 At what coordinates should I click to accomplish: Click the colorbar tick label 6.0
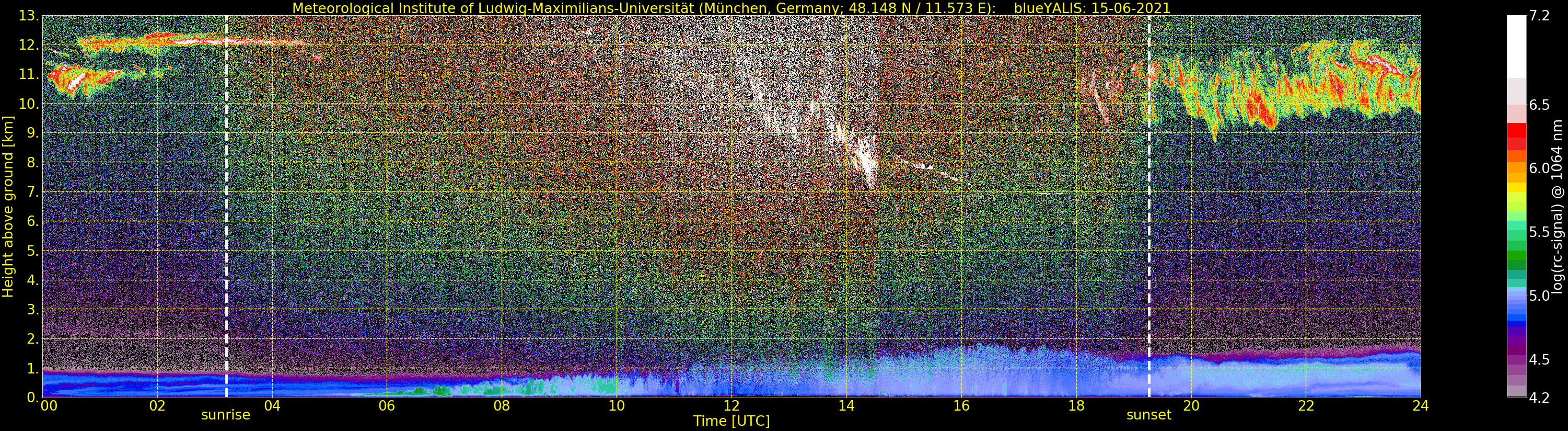point(1539,168)
